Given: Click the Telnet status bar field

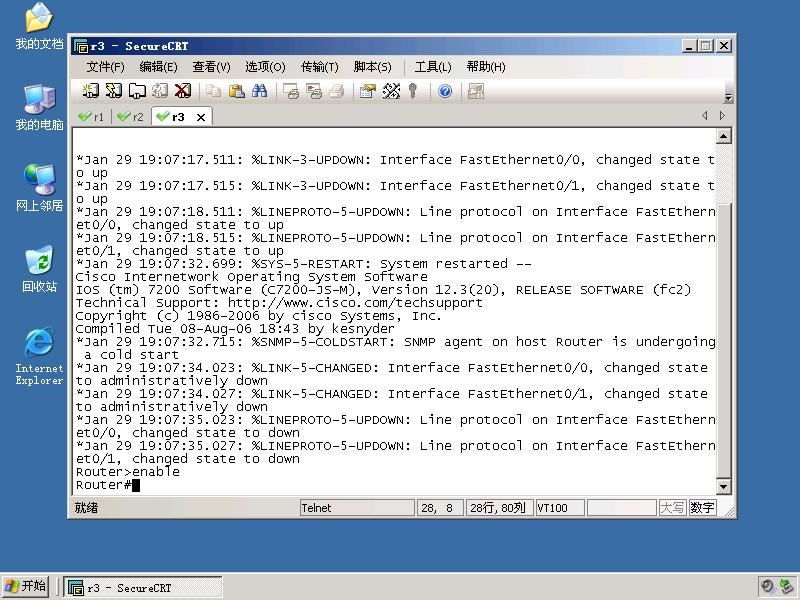Looking at the screenshot, I should coord(357,508).
